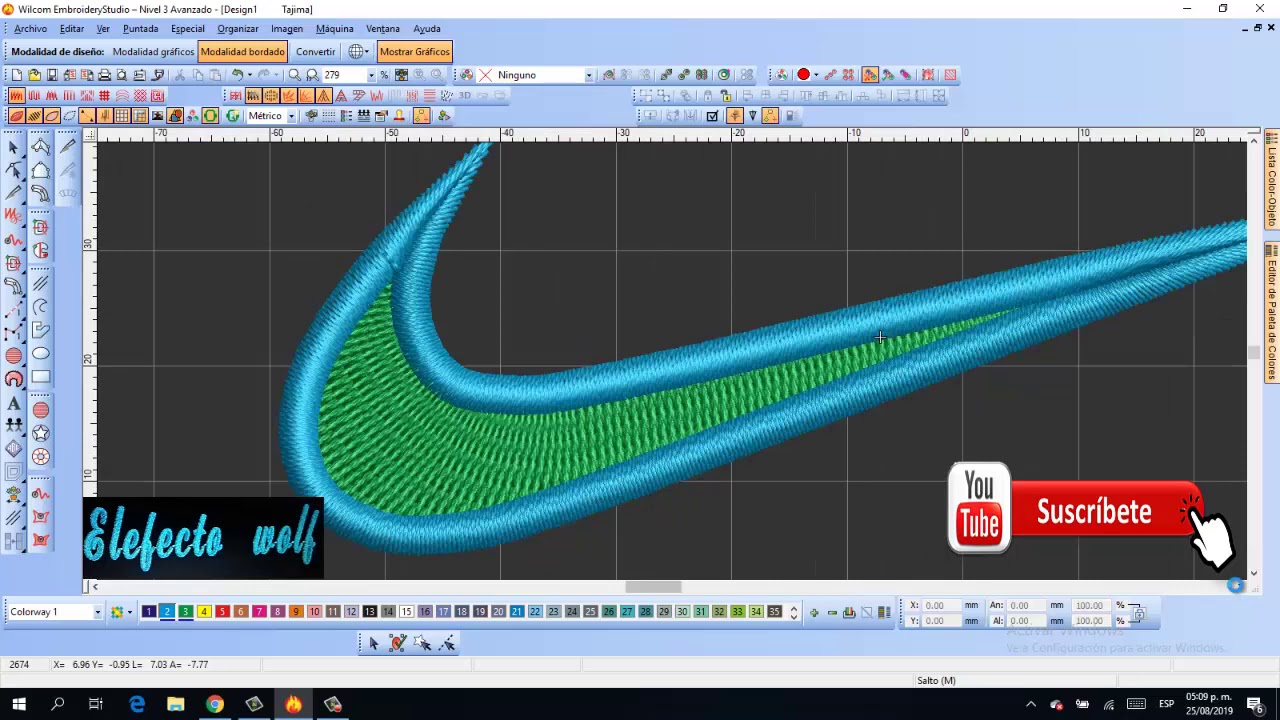Open the zoom factor dropdown arrow
This screenshot has width=1280, height=720.
click(x=371, y=75)
